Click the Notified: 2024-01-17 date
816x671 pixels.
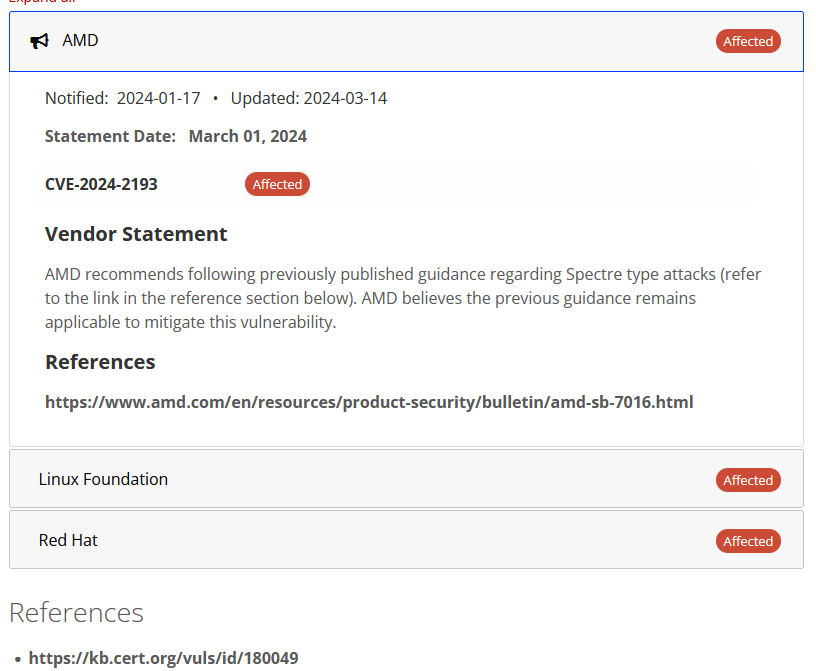[122, 98]
